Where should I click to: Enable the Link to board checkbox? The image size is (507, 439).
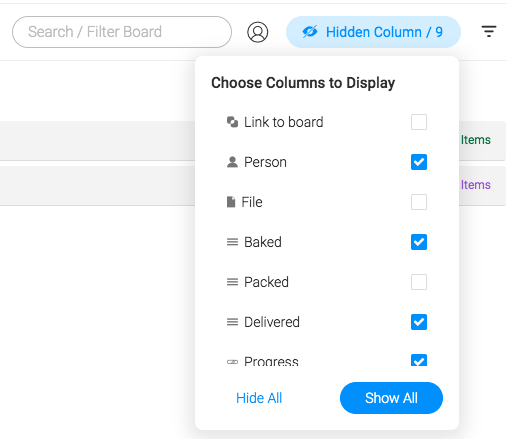419,122
